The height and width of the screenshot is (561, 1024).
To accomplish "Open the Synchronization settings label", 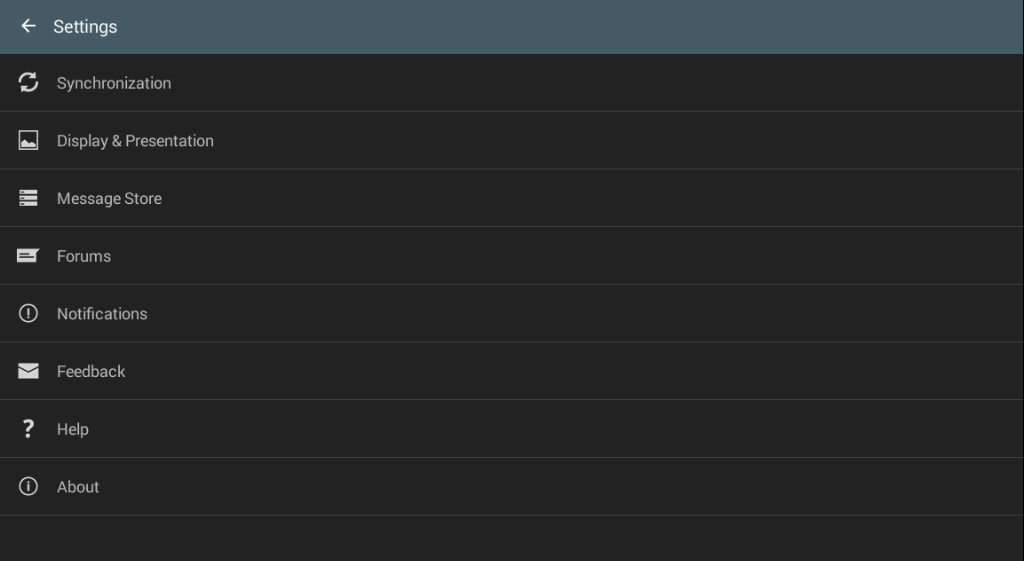I will pyautogui.click(x=114, y=83).
